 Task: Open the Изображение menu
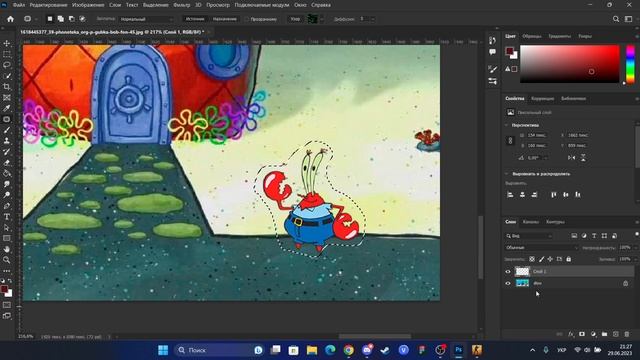coord(88,5)
